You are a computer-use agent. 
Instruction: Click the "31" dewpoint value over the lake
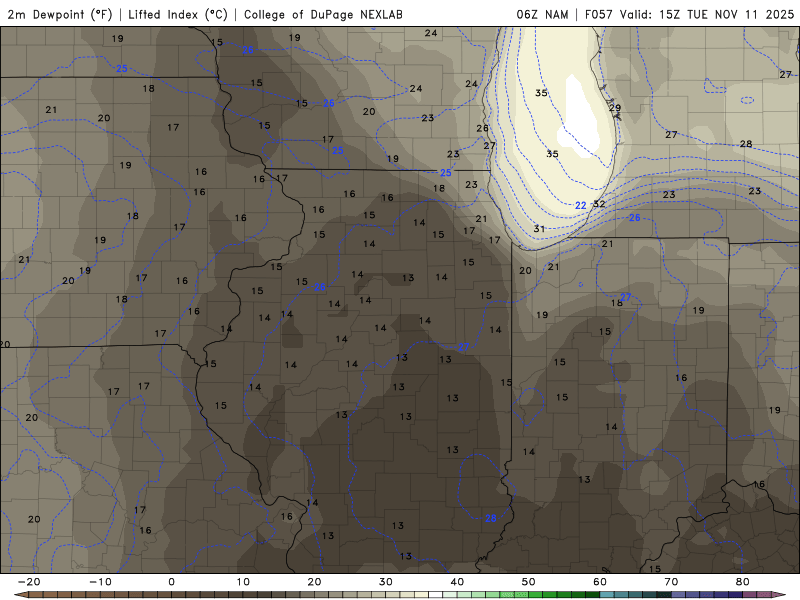(539, 229)
